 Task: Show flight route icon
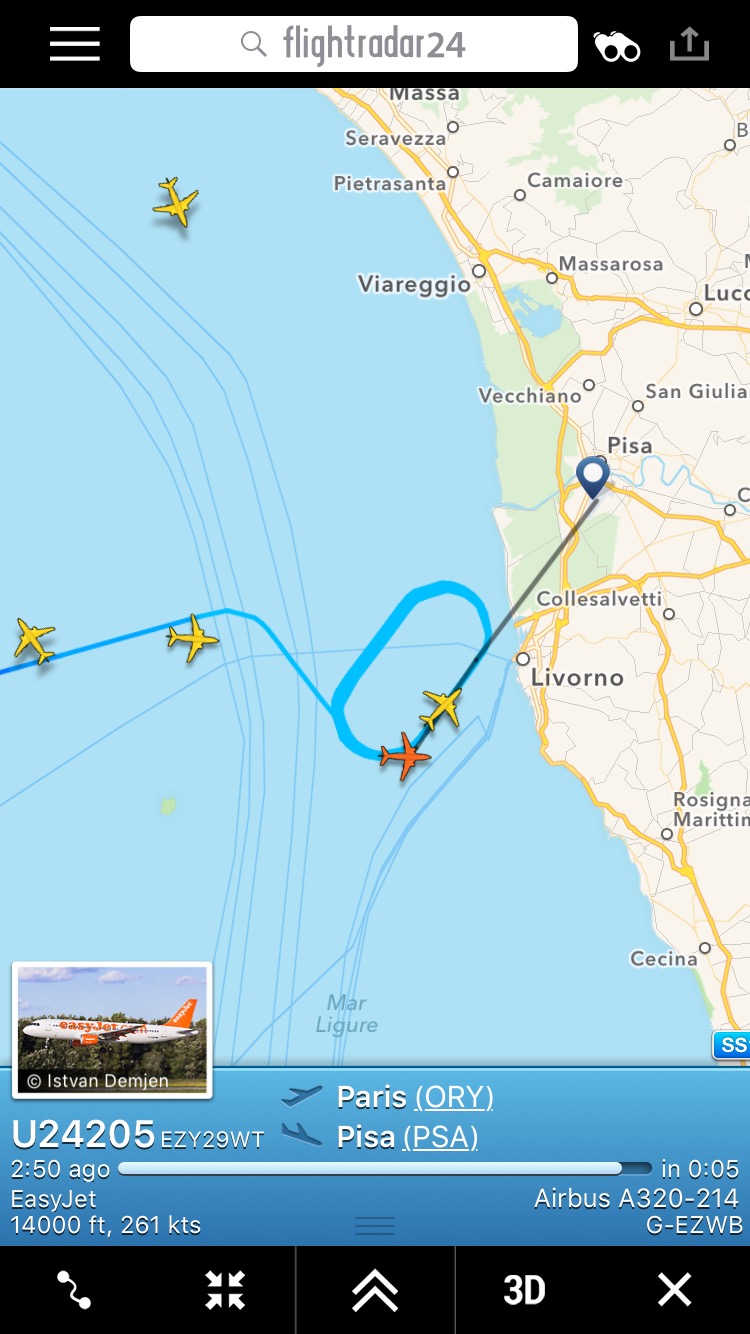click(x=75, y=1290)
